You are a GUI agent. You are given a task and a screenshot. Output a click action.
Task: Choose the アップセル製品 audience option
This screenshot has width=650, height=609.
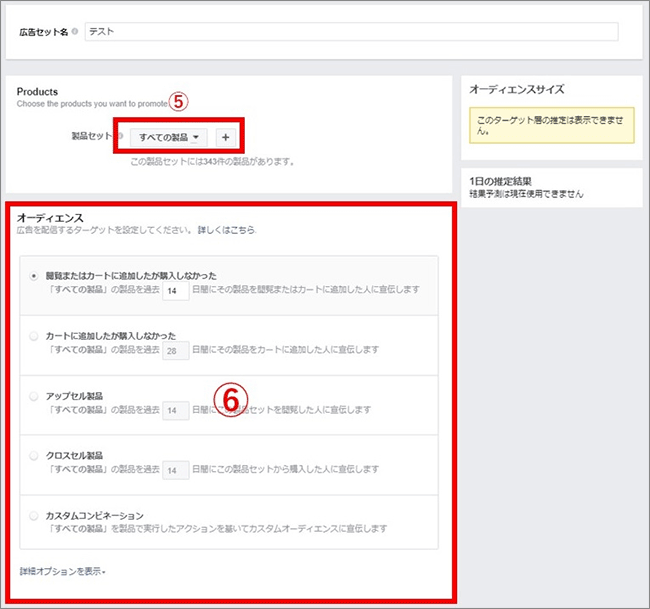click(35, 396)
